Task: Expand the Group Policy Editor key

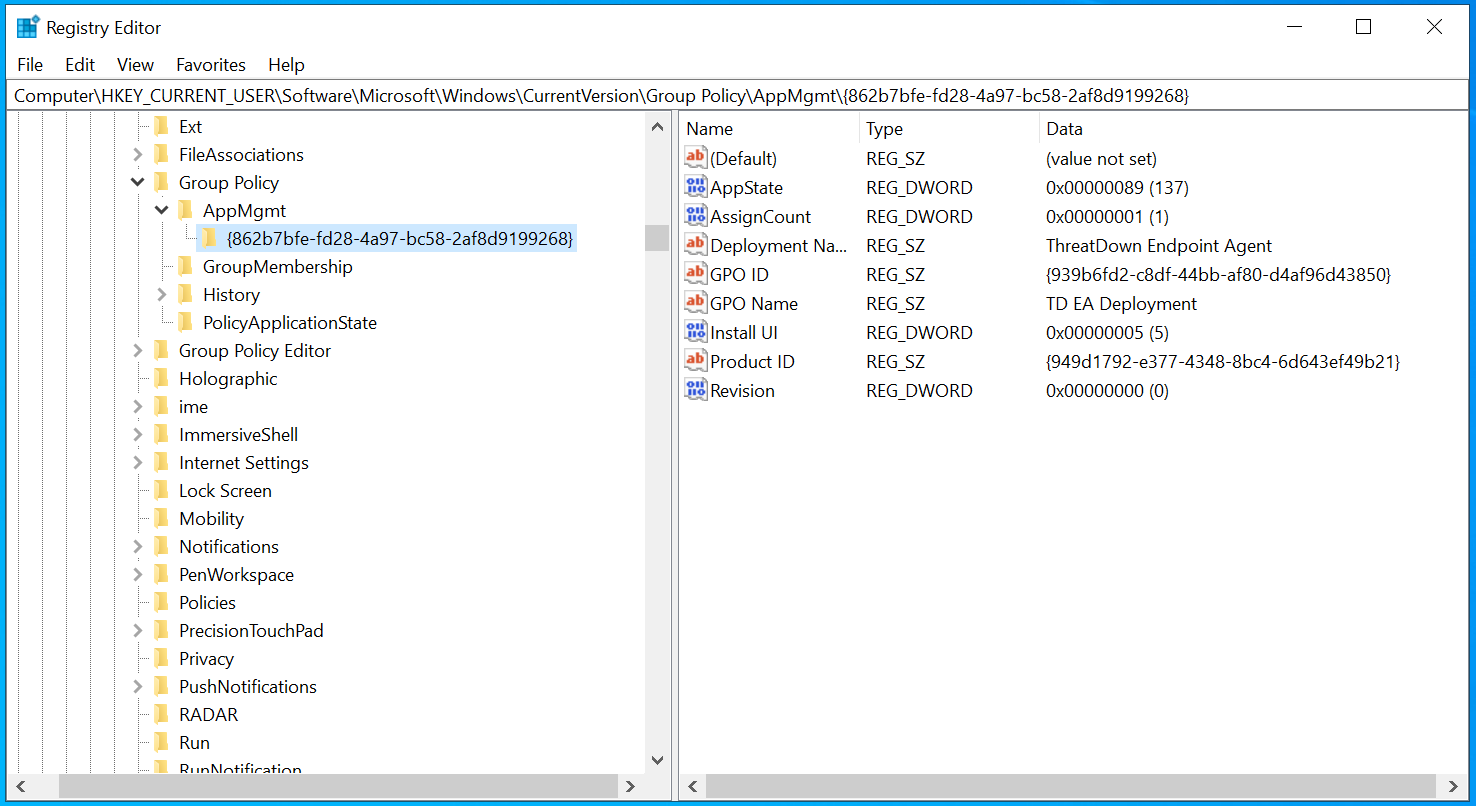Action: click(138, 350)
